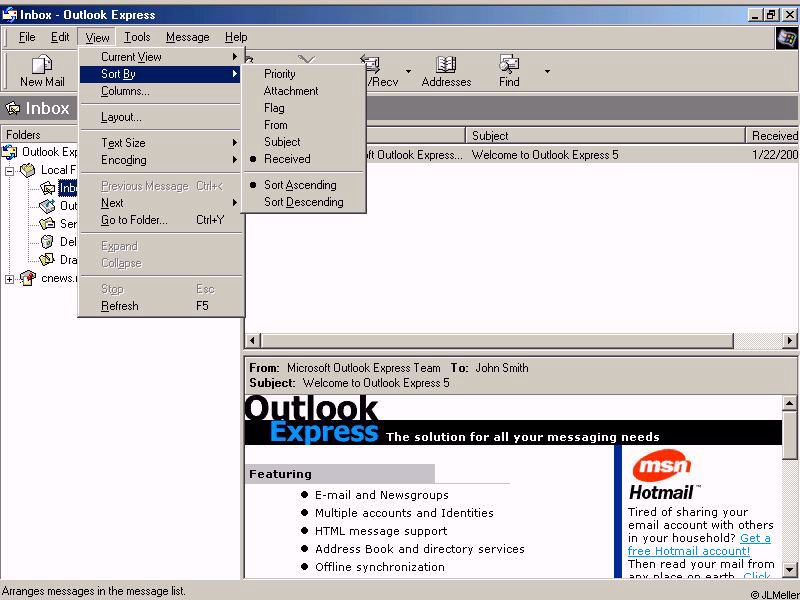Select the Outbox folder icon

tap(47, 206)
